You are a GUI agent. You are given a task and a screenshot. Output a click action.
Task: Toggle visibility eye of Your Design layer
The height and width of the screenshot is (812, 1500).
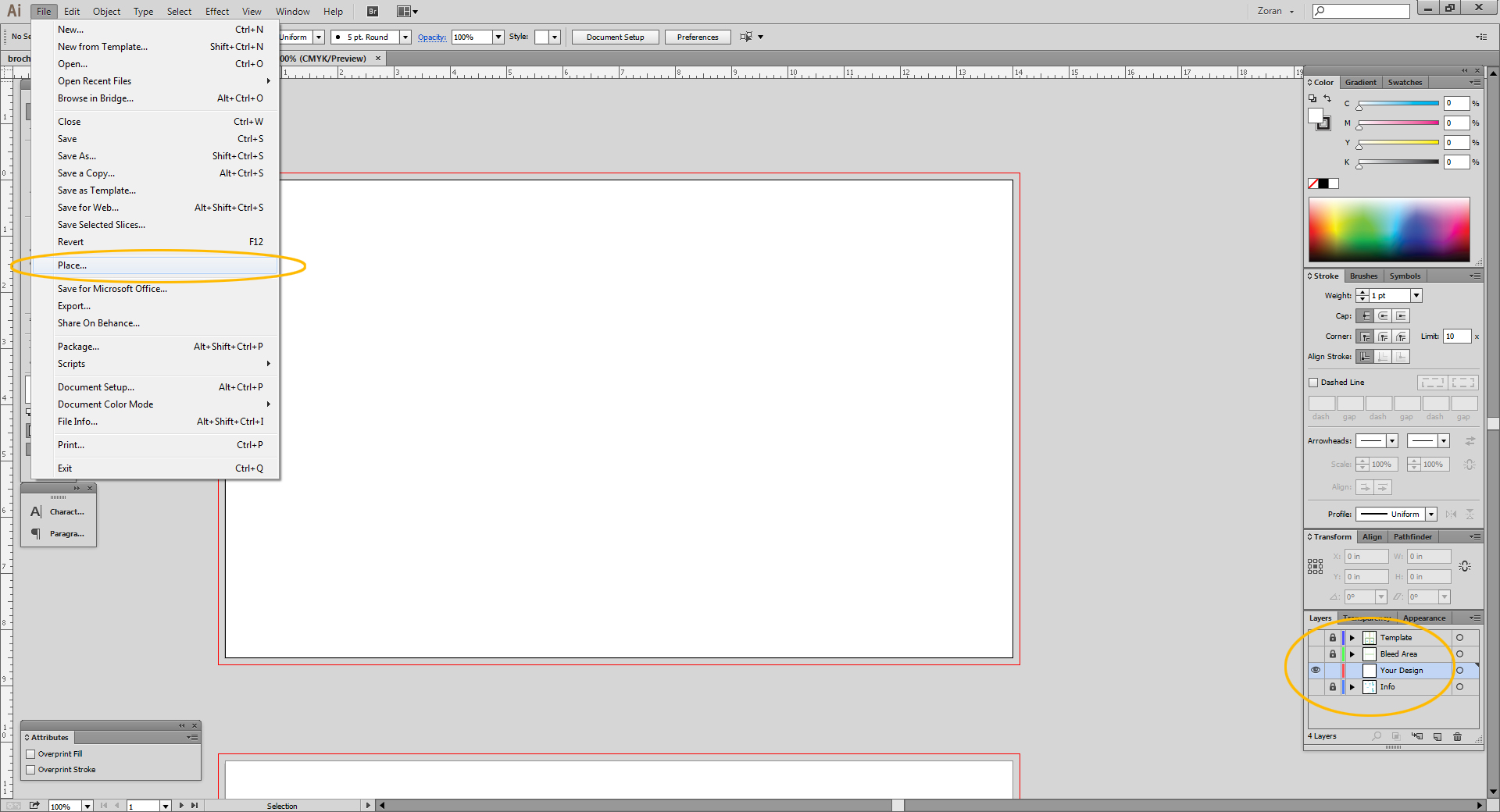pos(1316,671)
